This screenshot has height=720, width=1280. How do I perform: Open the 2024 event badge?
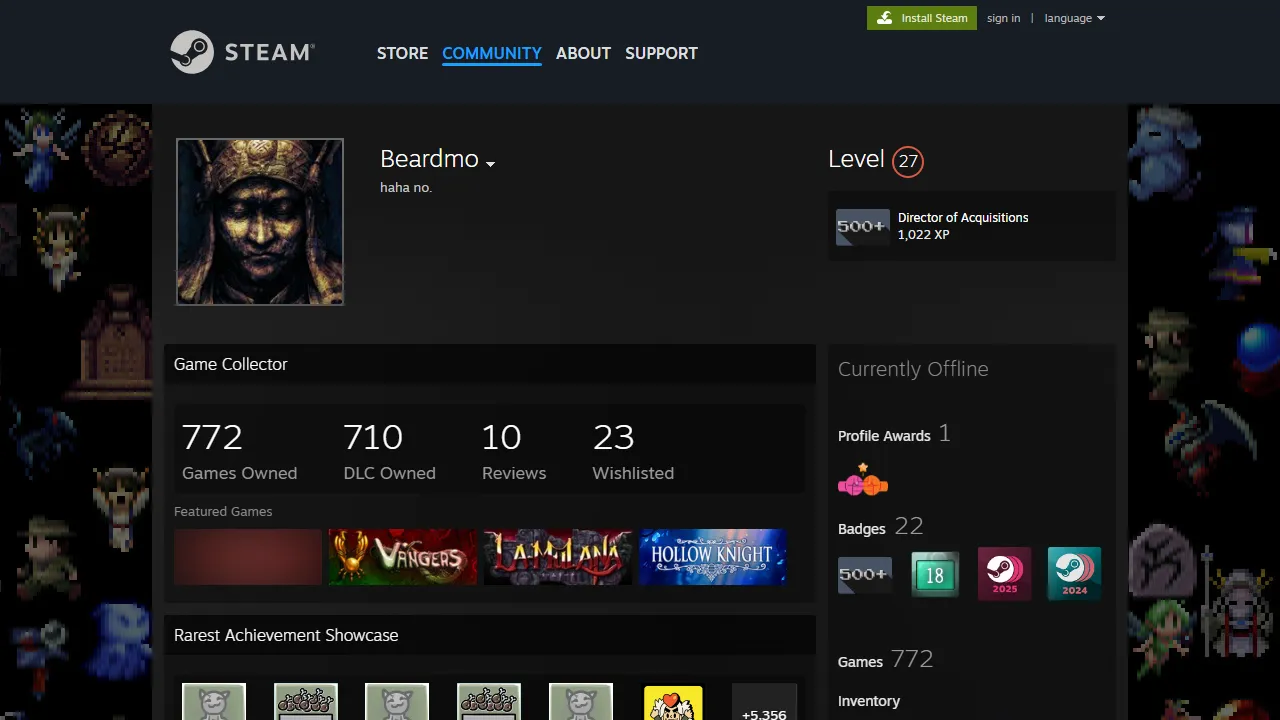point(1073,574)
